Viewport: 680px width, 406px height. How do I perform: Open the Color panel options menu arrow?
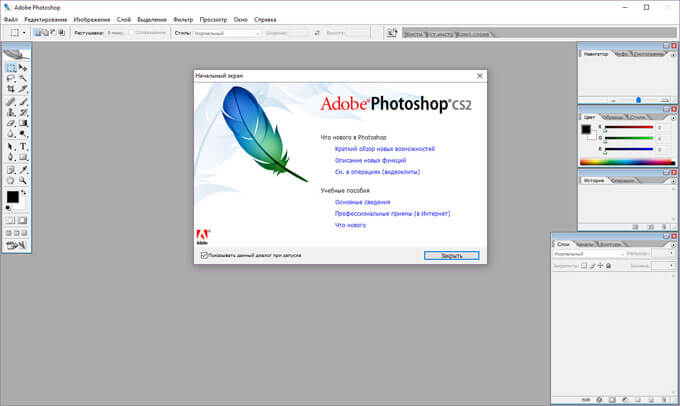click(673, 118)
